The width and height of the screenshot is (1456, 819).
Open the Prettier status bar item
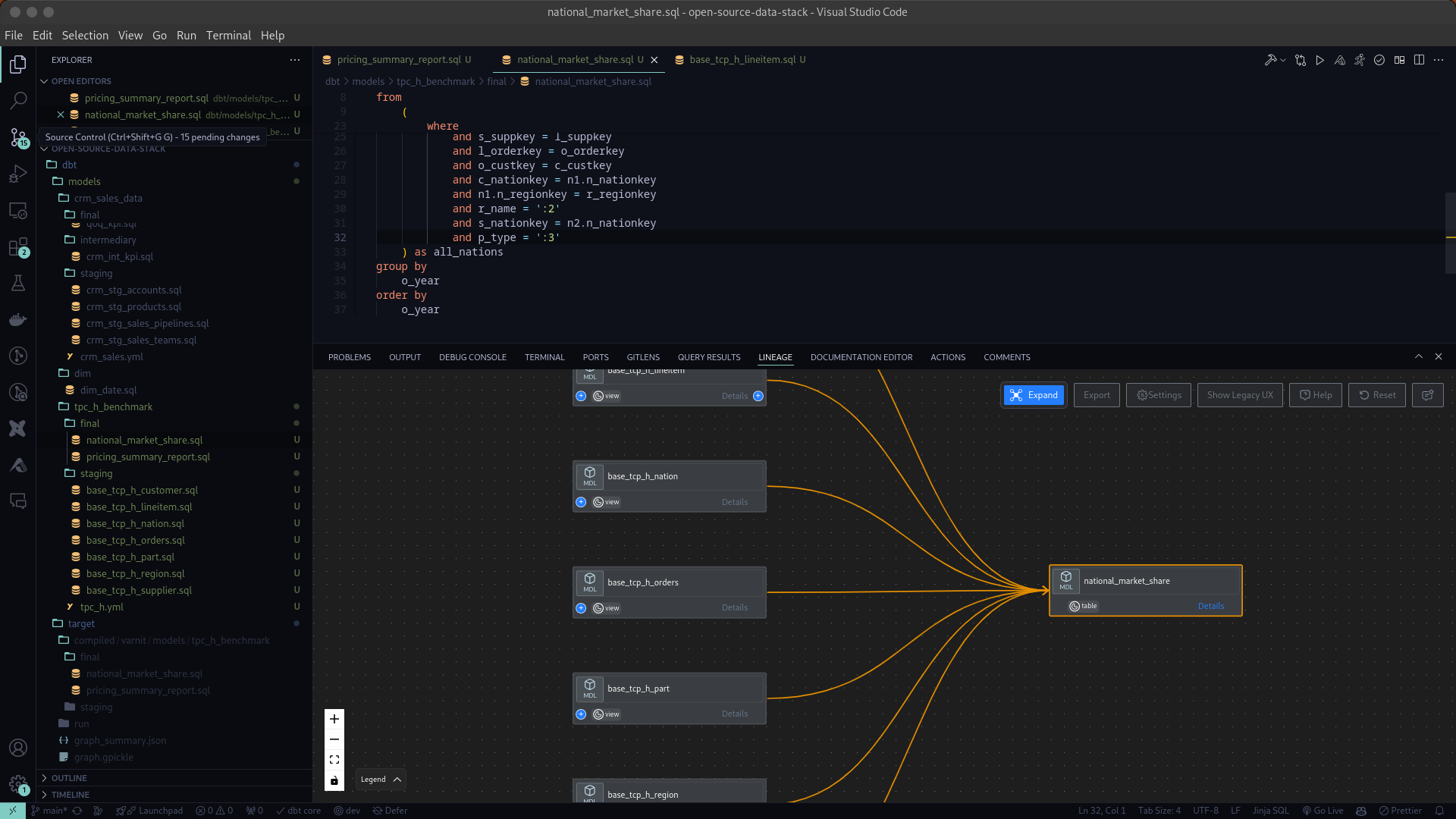point(1400,811)
